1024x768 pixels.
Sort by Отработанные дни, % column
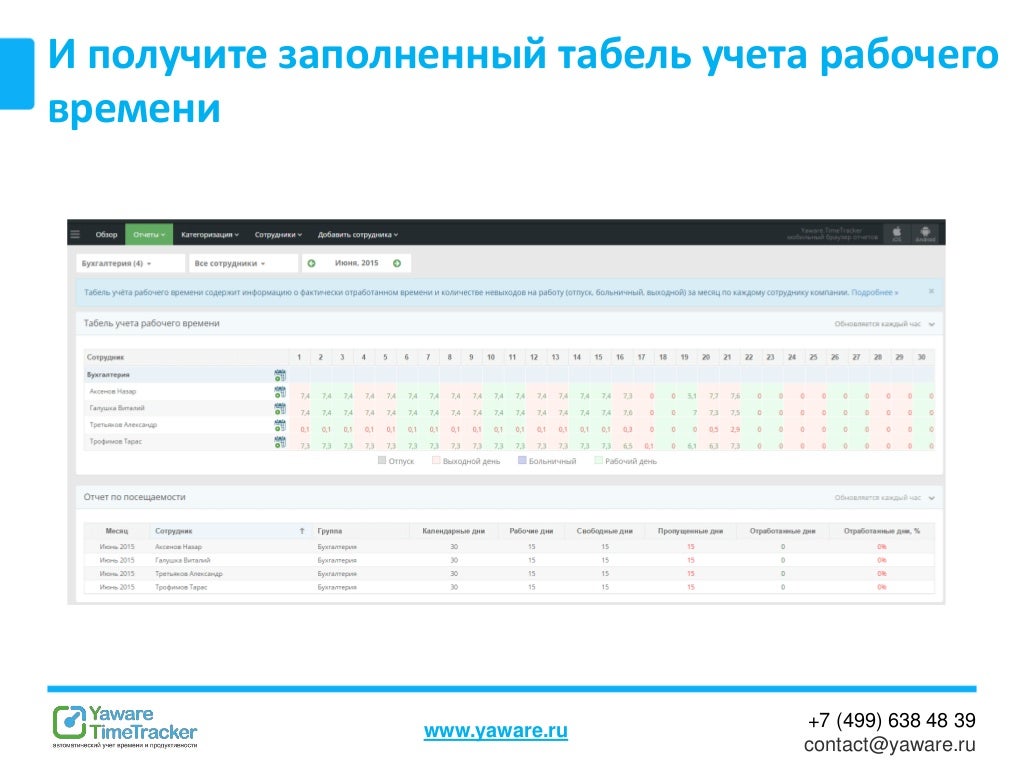pyautogui.click(x=882, y=531)
